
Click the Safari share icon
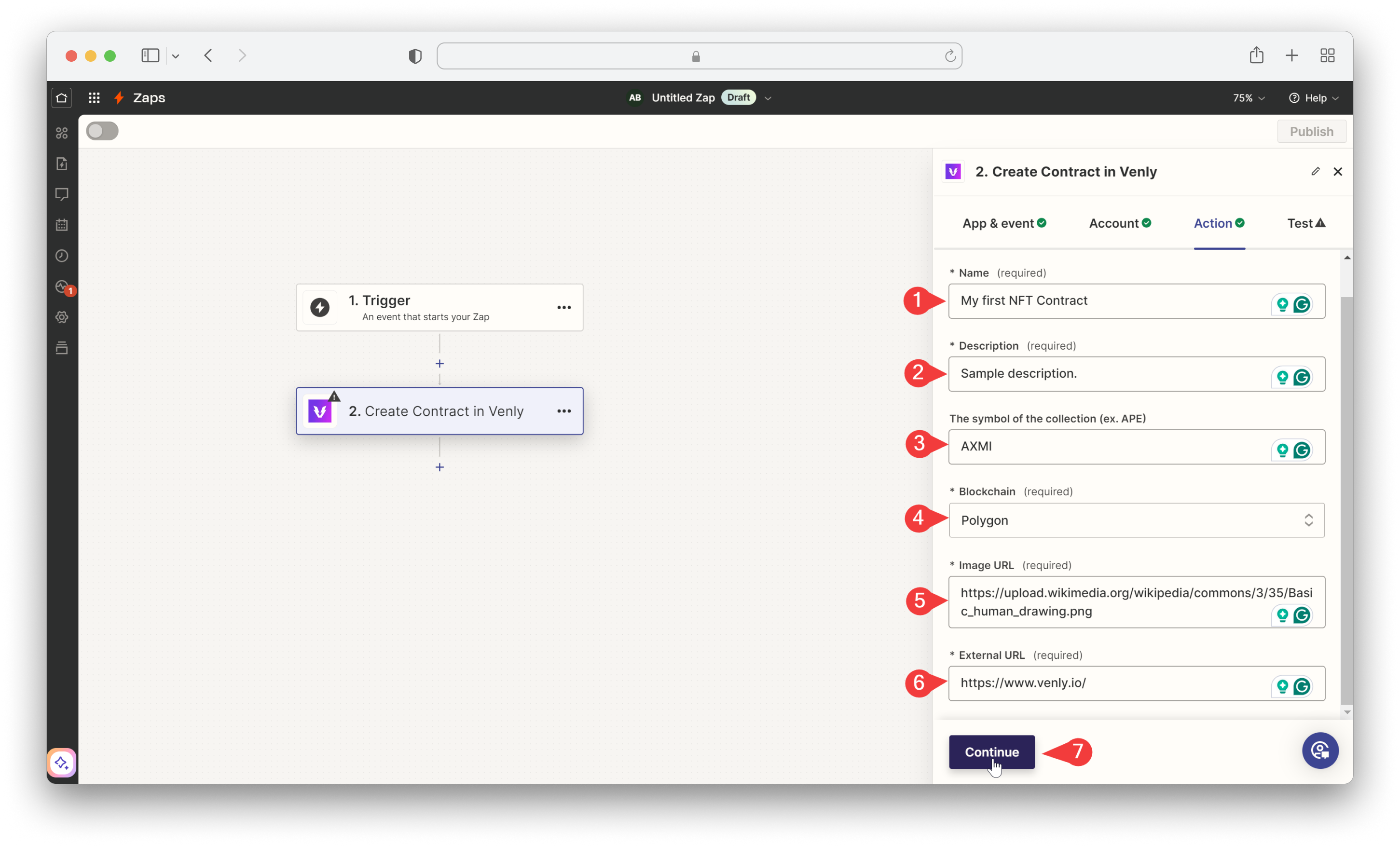(1256, 55)
